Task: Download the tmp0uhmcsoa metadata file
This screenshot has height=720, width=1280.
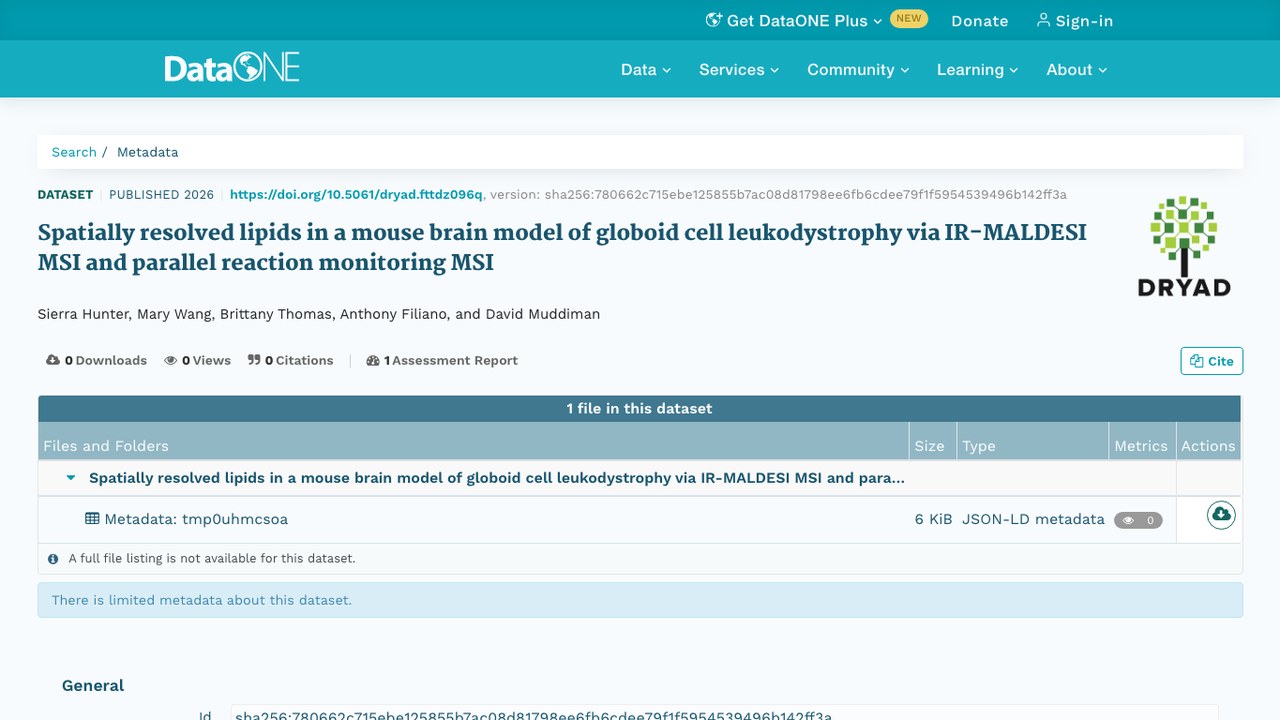Action: click(1221, 515)
